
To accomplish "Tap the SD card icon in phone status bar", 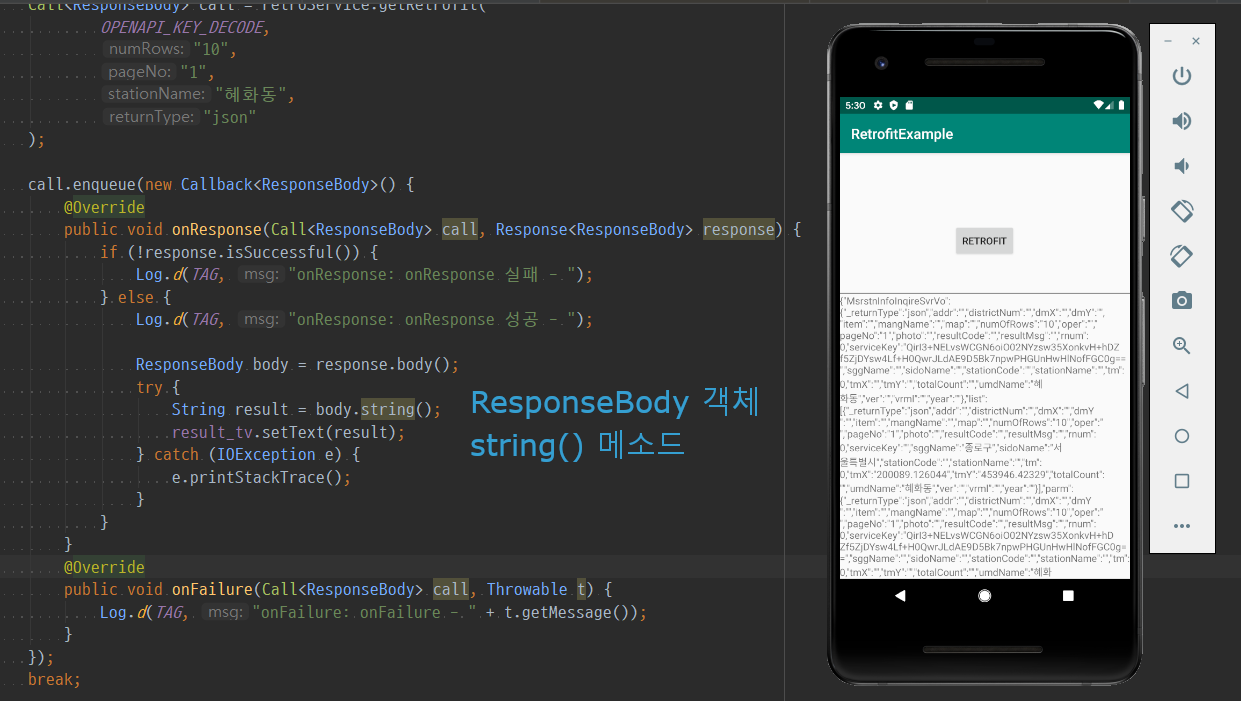I will tap(908, 105).
